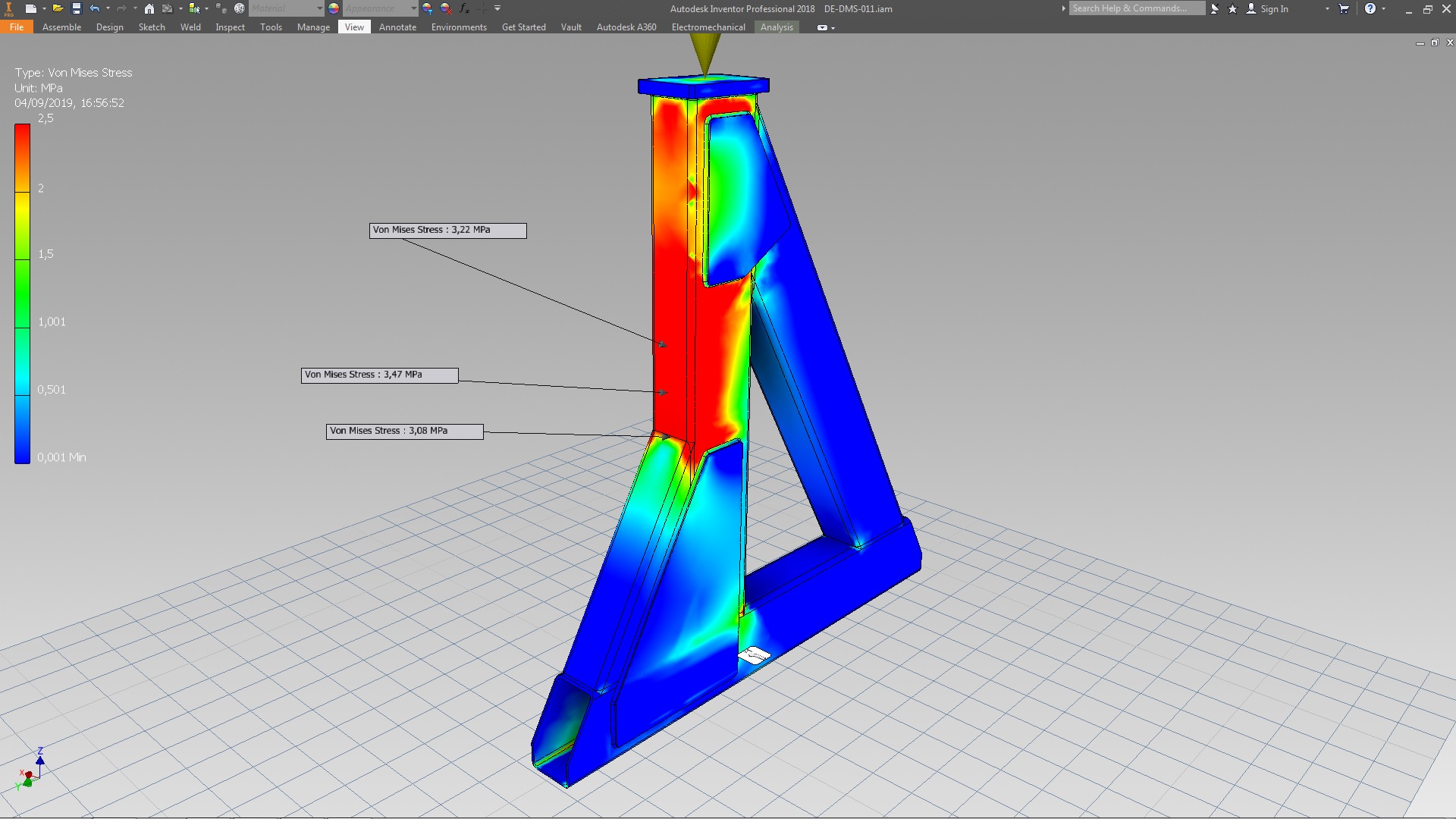The image size is (1456, 819).
Task: Click the Favorites star icon
Action: click(x=1232, y=9)
